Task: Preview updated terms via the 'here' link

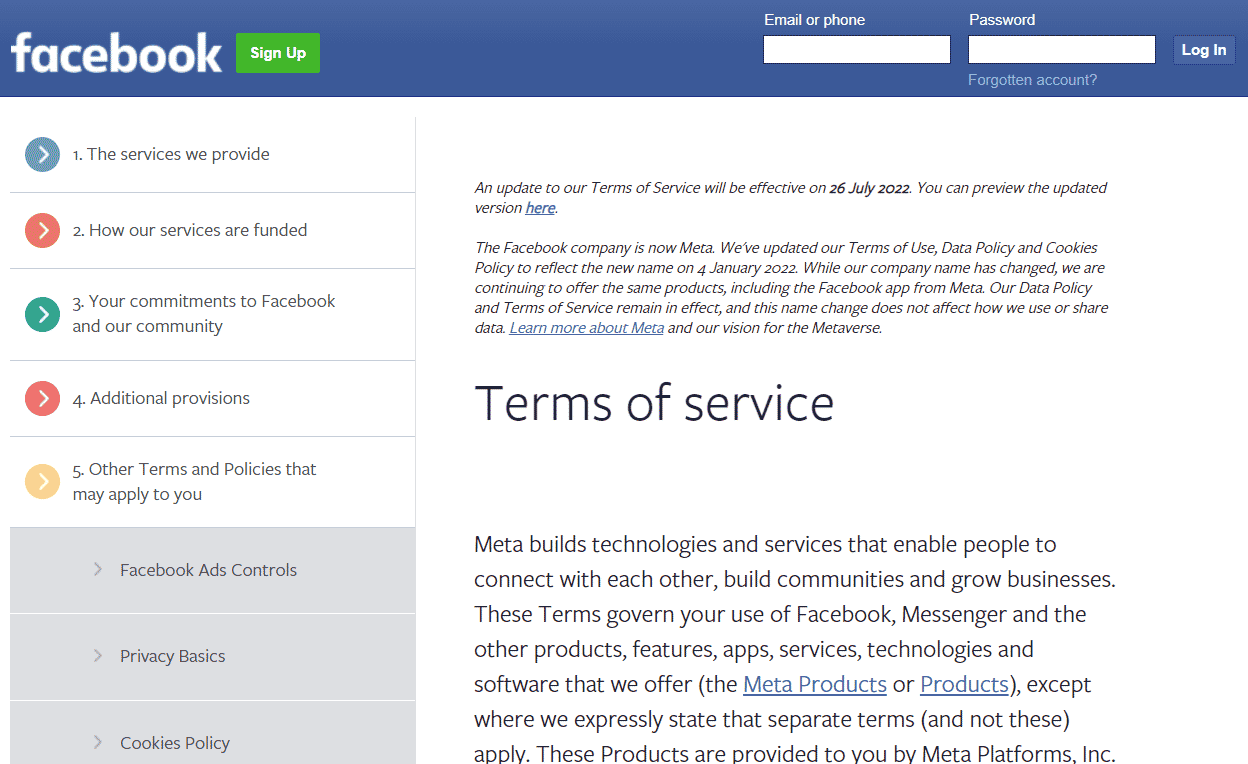Action: [540, 207]
